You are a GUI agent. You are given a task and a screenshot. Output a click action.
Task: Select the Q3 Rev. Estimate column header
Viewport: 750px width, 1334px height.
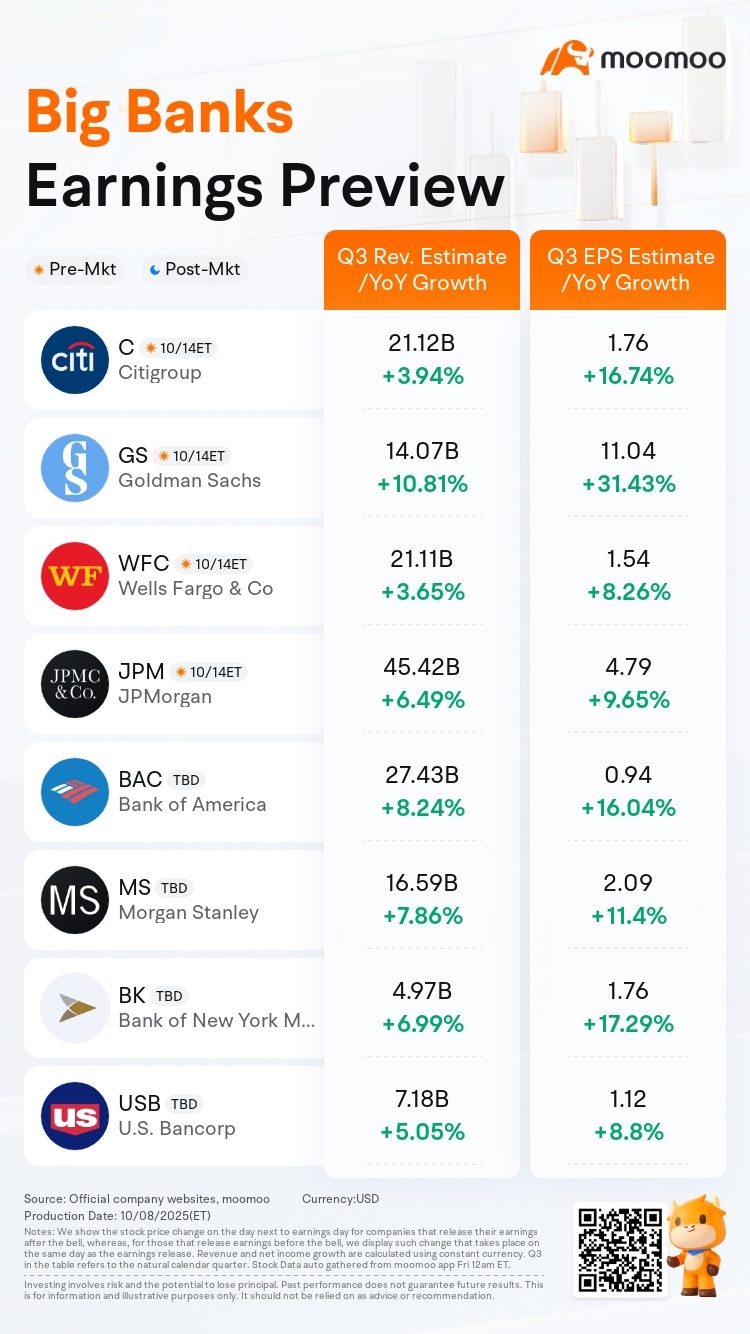(422, 270)
